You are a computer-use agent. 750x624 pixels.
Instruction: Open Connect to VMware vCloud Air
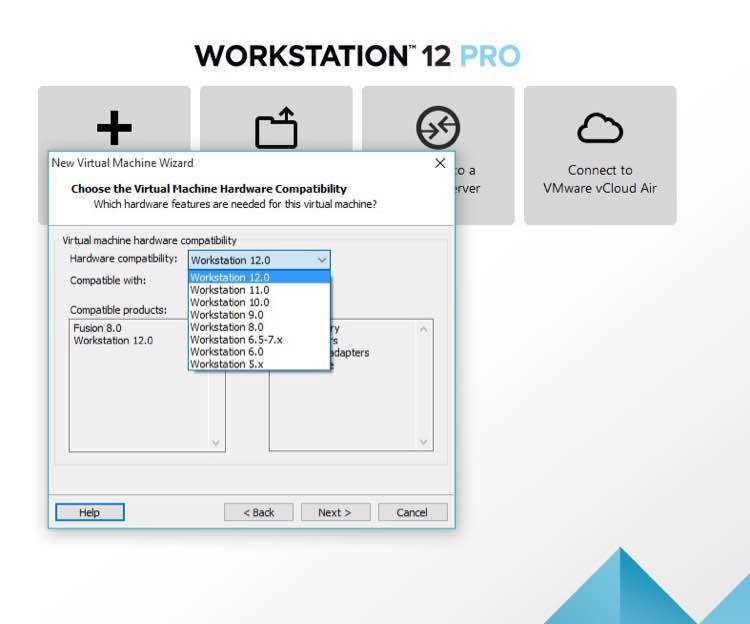600,155
